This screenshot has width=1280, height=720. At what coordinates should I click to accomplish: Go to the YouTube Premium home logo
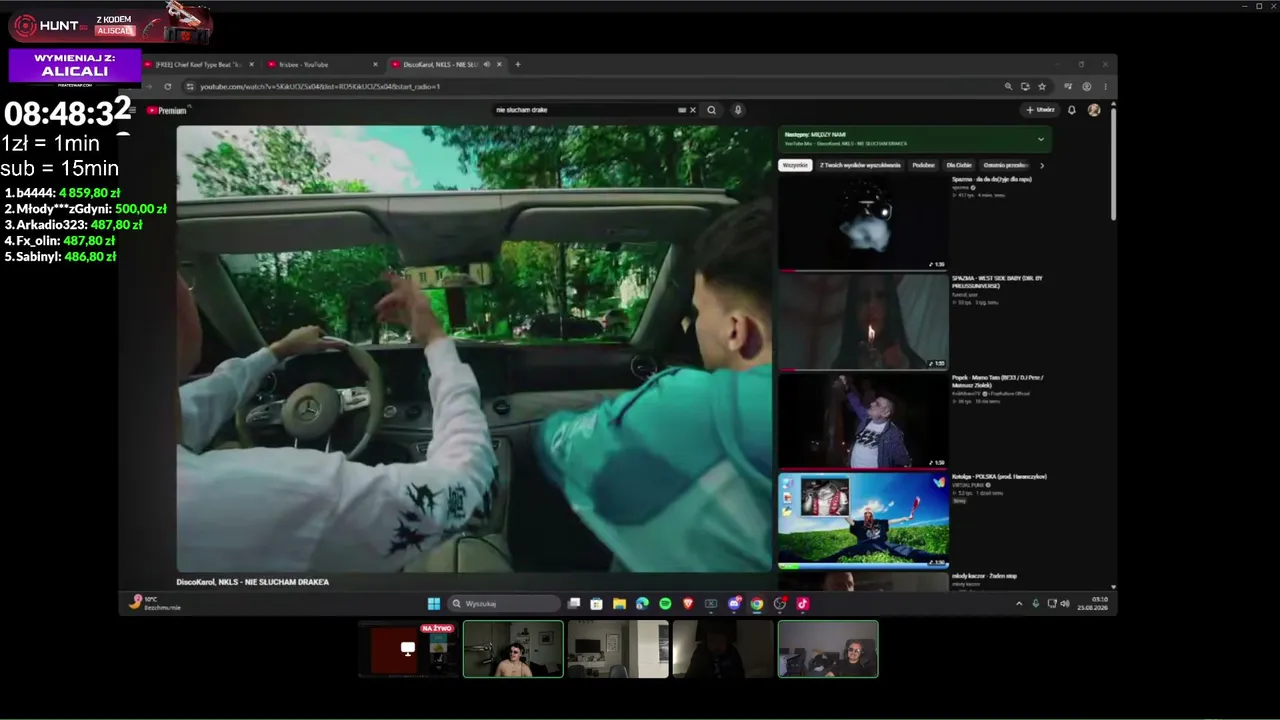pyautogui.click(x=167, y=110)
